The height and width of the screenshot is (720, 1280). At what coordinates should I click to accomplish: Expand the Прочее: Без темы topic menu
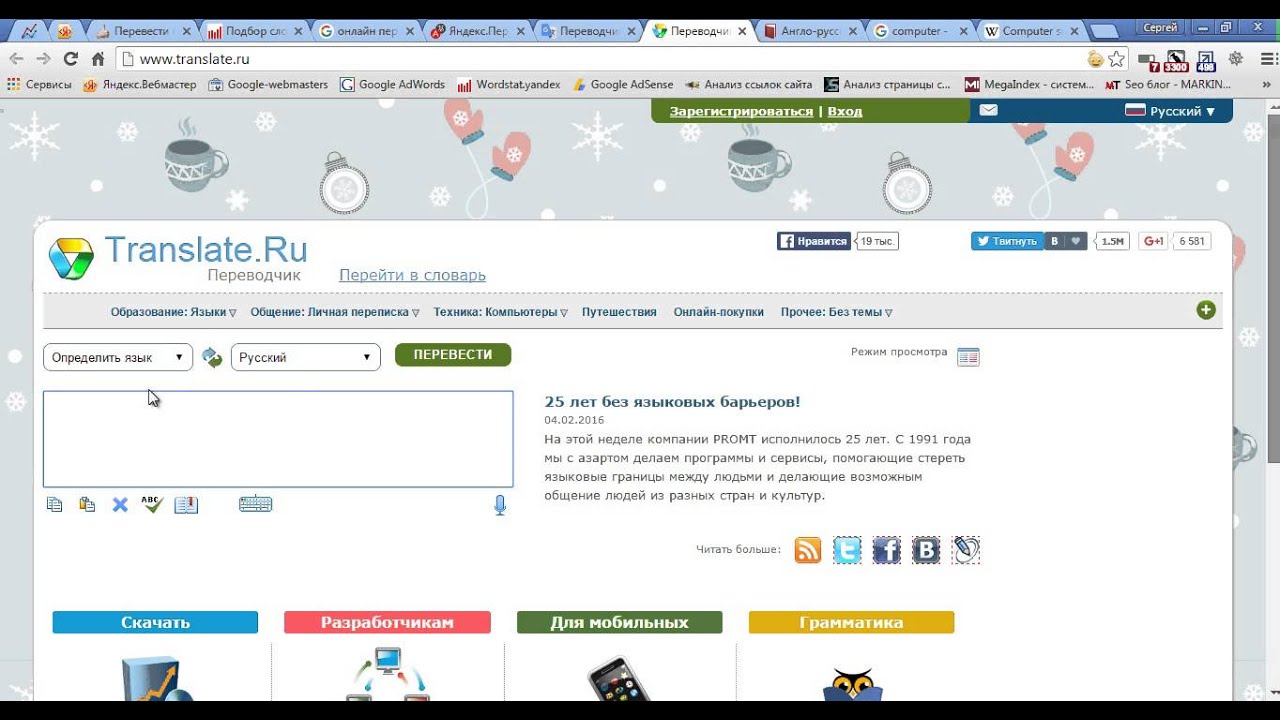pos(836,312)
